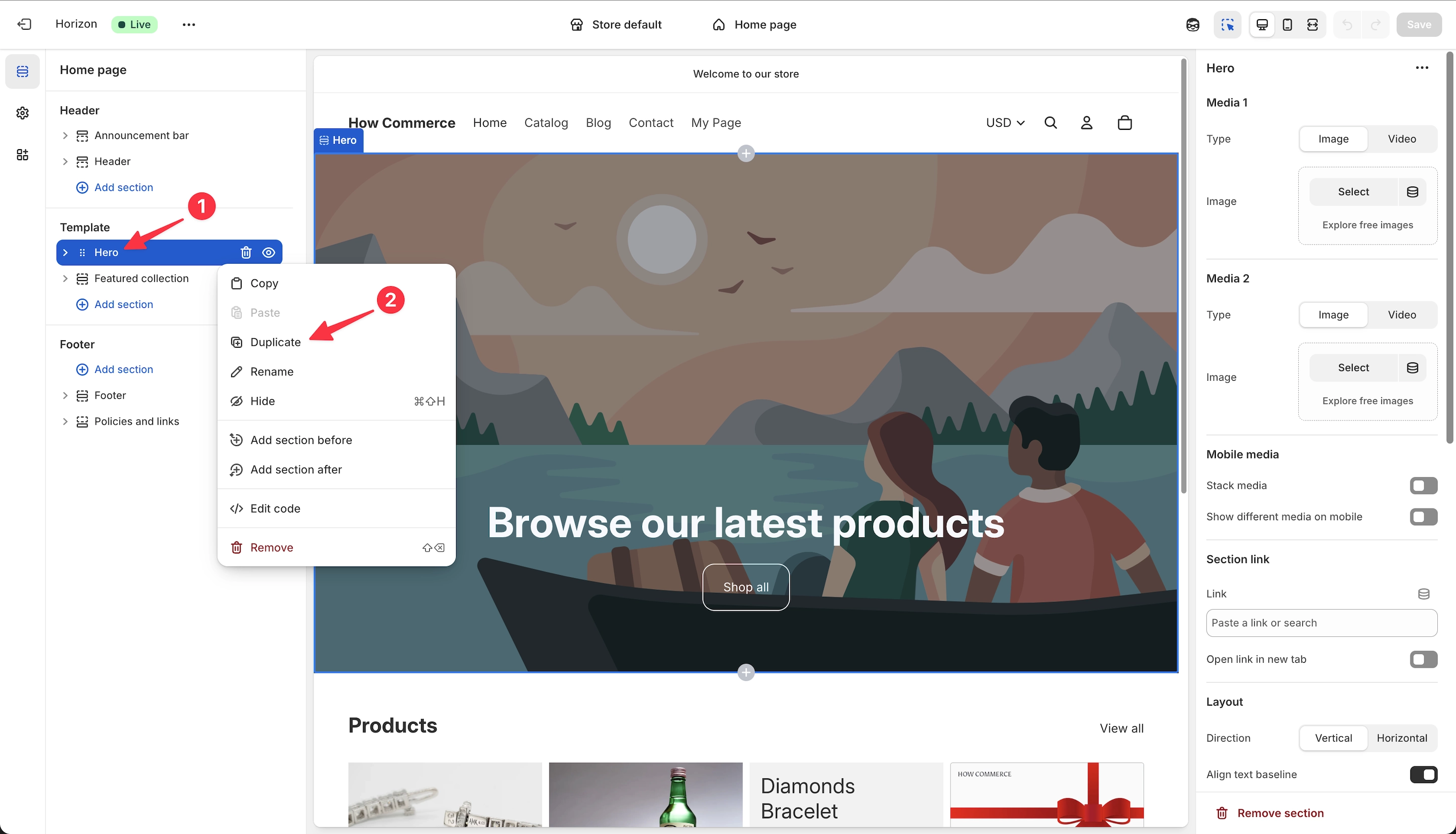Set Media 2 type to Video

(1401, 315)
